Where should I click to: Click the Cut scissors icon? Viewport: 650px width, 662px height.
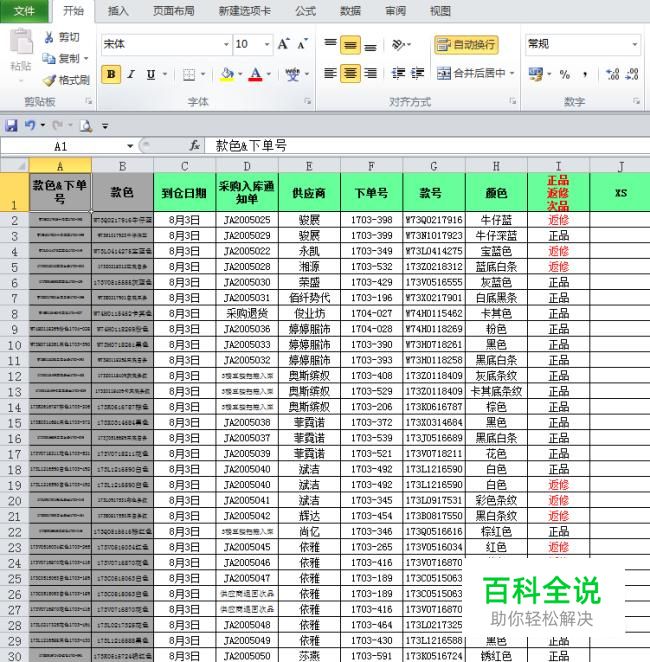click(x=49, y=37)
